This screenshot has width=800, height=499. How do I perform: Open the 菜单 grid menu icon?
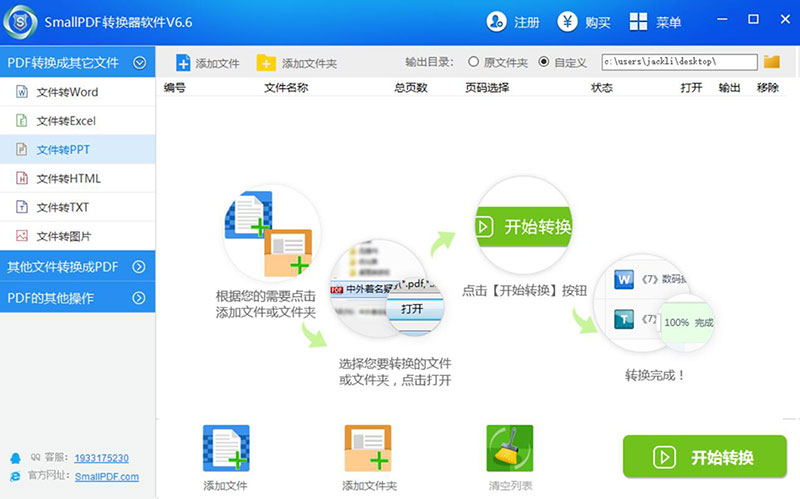pos(638,22)
